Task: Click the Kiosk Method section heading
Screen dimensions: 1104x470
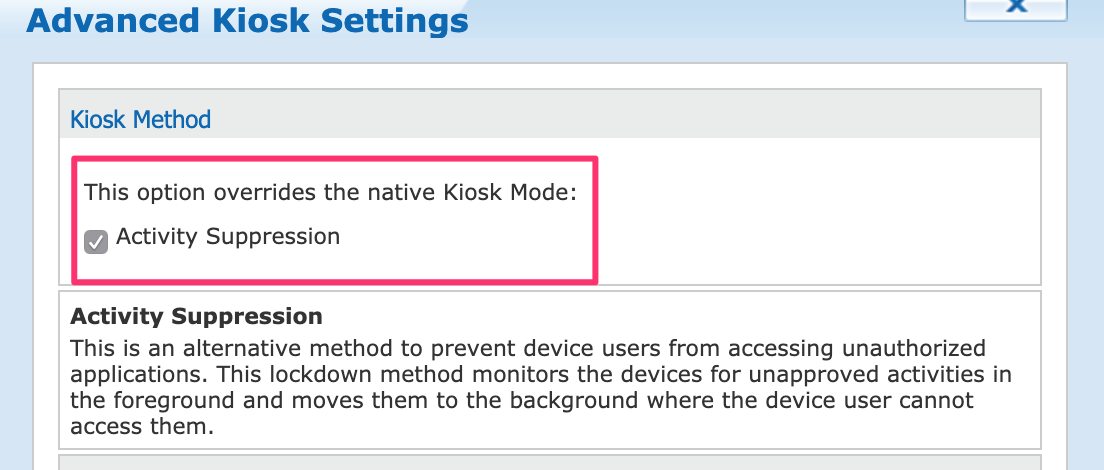Action: 140,120
